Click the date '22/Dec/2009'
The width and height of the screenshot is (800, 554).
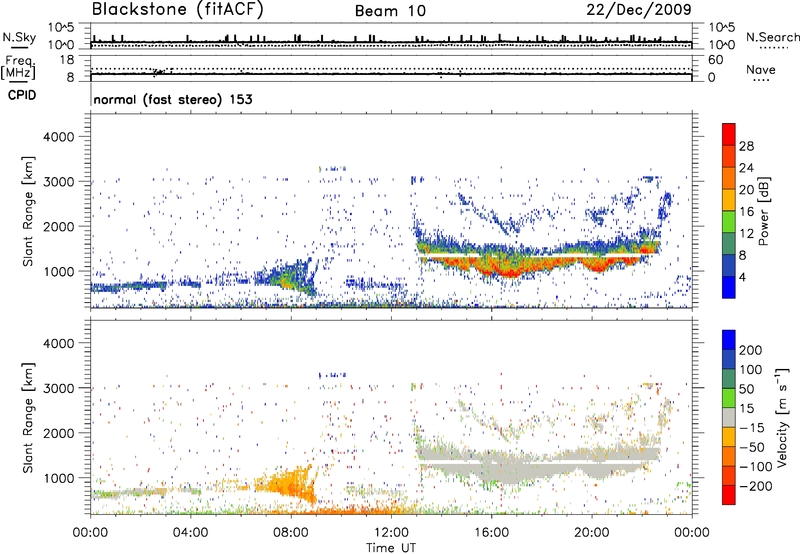click(639, 9)
